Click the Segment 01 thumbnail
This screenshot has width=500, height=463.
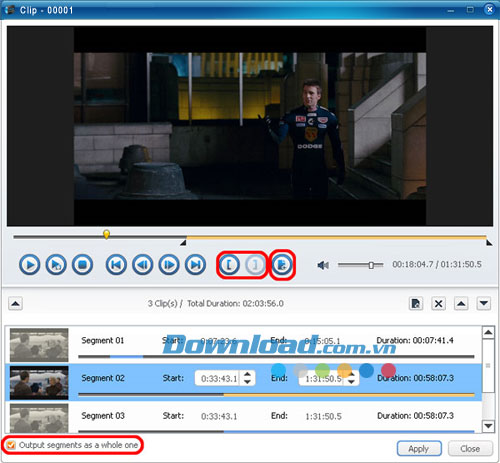pyautogui.click(x=39, y=345)
